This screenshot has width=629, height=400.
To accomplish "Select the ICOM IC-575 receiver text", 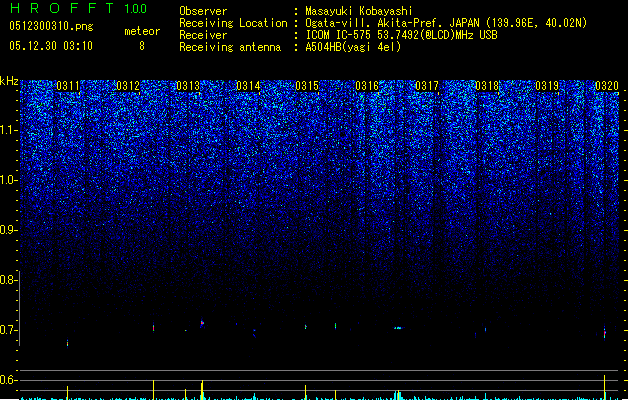I will pos(401,35).
